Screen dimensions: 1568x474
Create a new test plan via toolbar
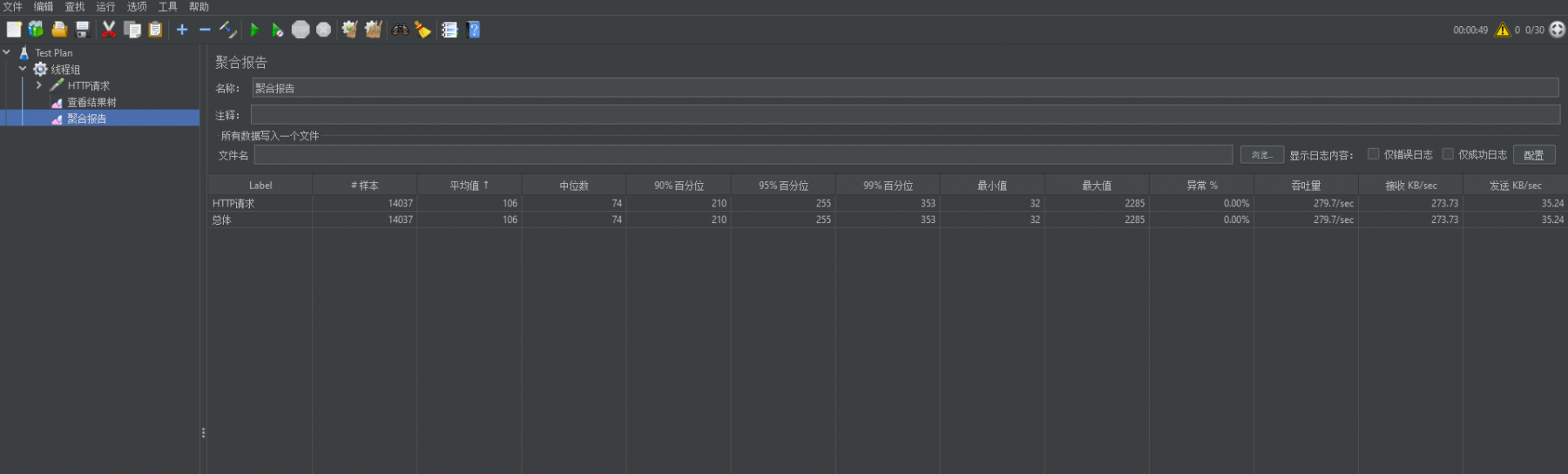pyautogui.click(x=14, y=30)
